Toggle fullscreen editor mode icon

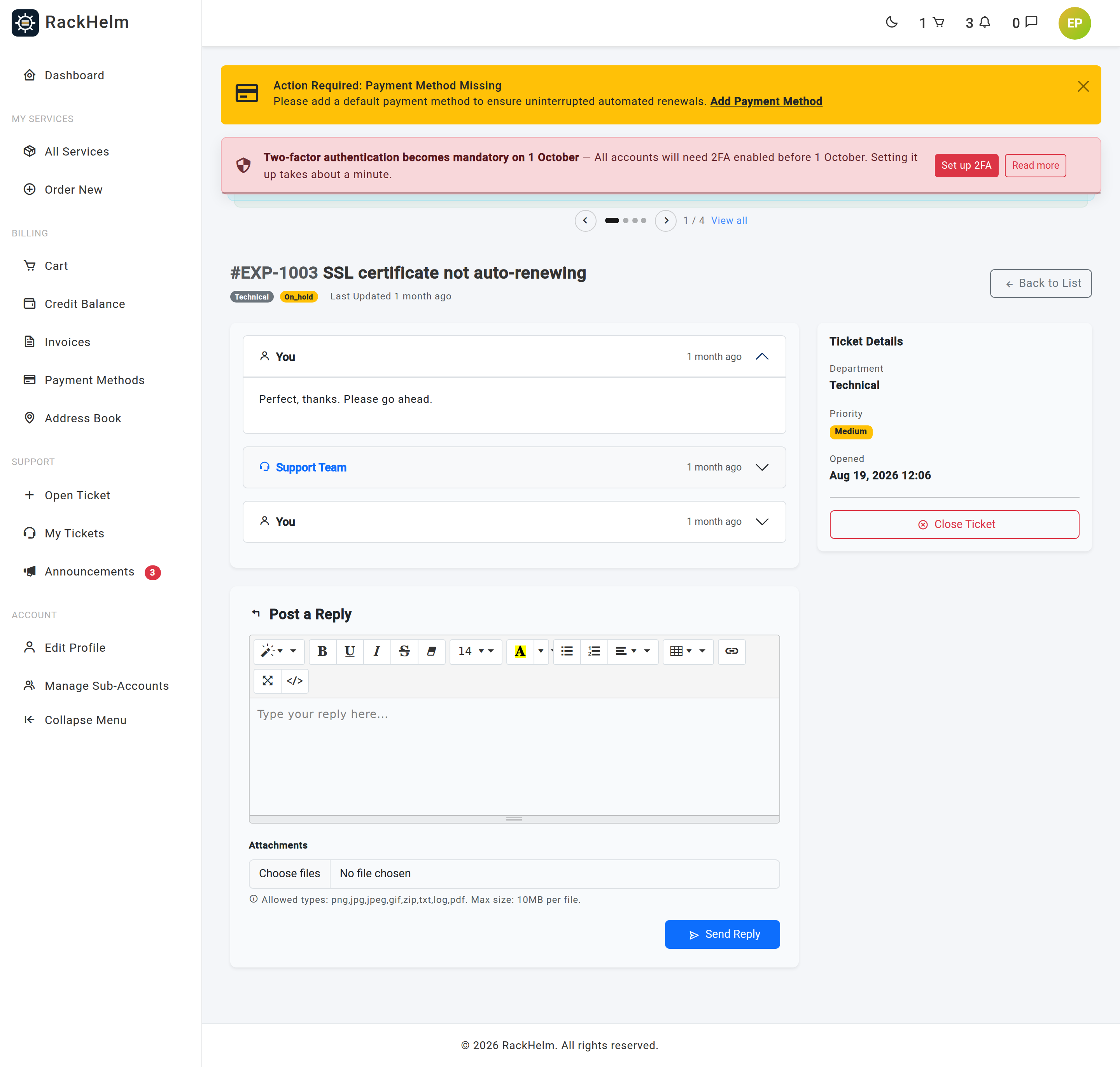click(267, 681)
